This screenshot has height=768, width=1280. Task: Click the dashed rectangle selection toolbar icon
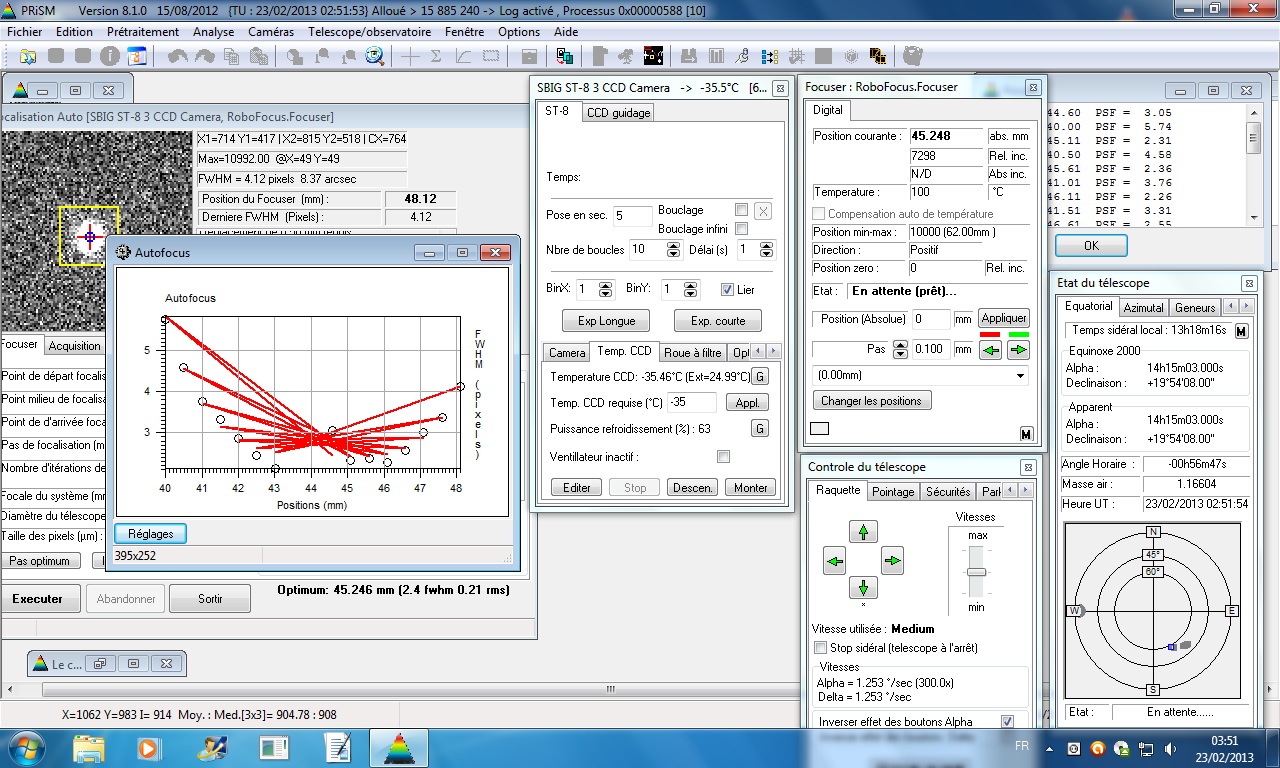[490, 56]
